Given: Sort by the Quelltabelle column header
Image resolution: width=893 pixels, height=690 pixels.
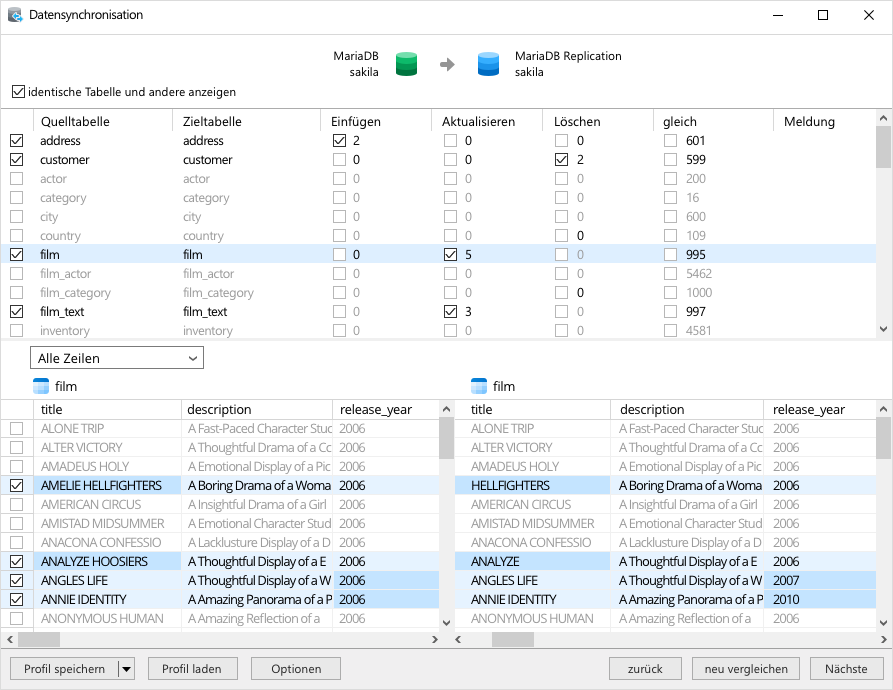Looking at the screenshot, I should [103, 121].
